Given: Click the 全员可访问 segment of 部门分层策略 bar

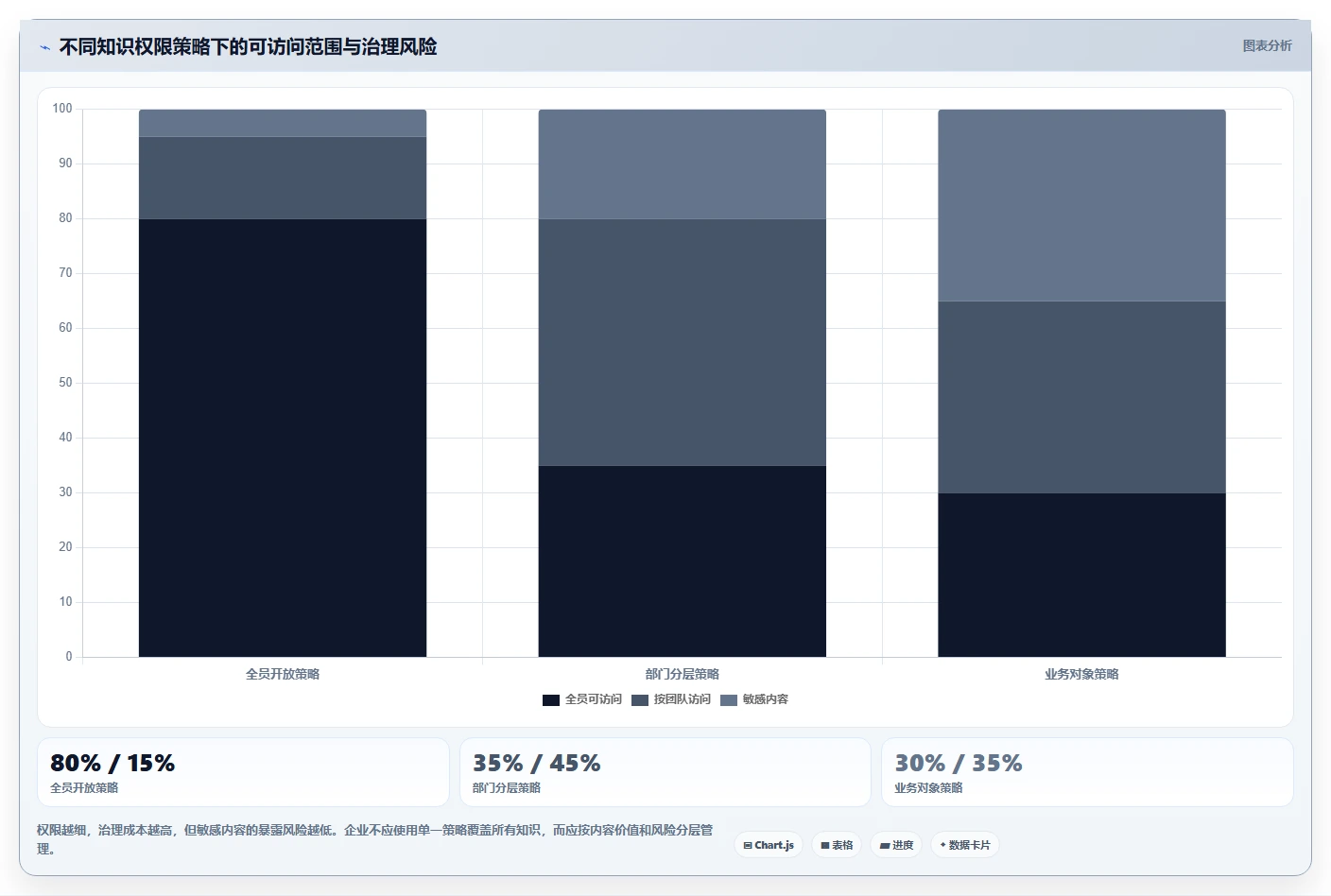Looking at the screenshot, I should point(683,561).
